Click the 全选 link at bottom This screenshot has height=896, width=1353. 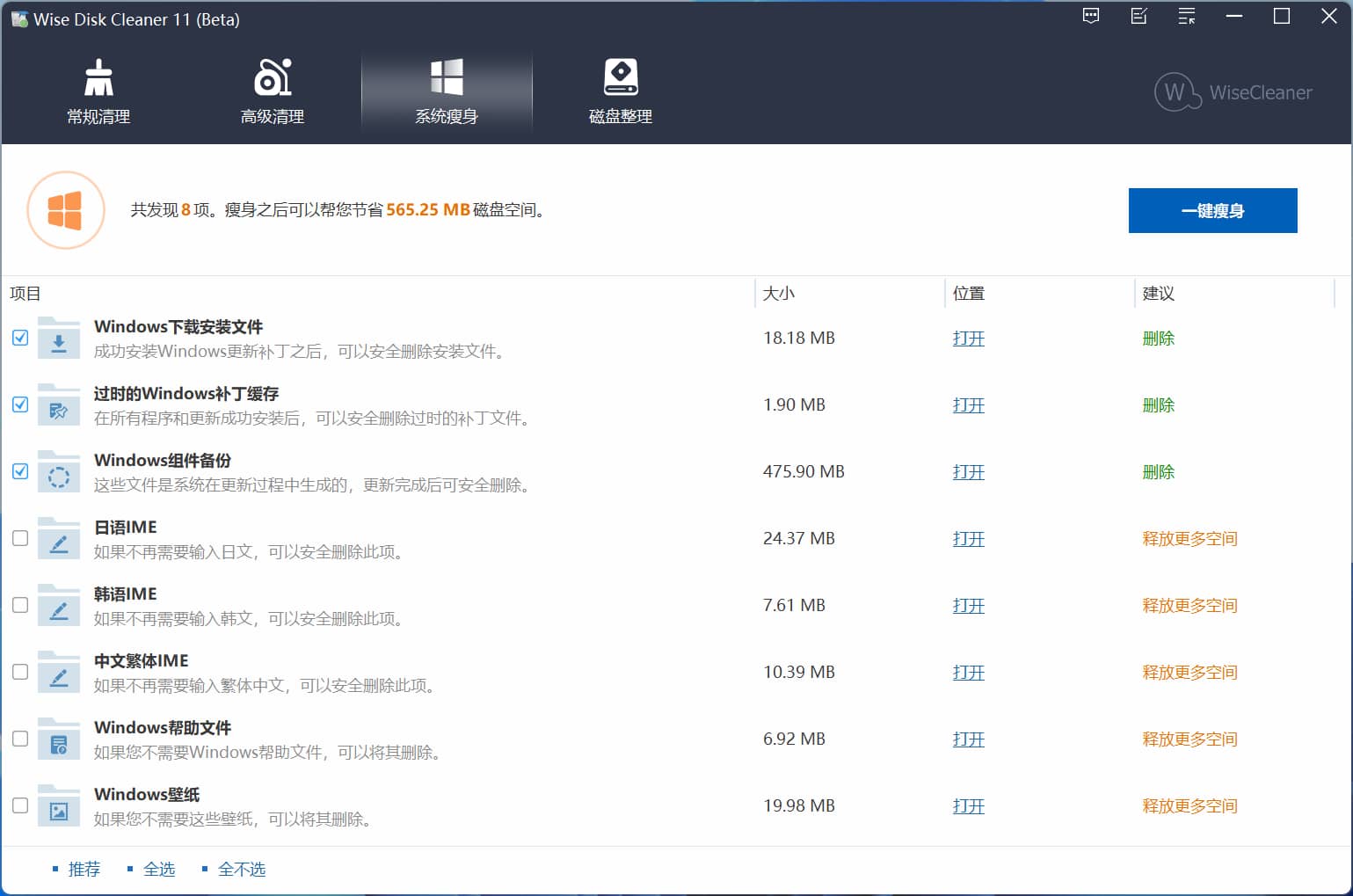(159, 869)
